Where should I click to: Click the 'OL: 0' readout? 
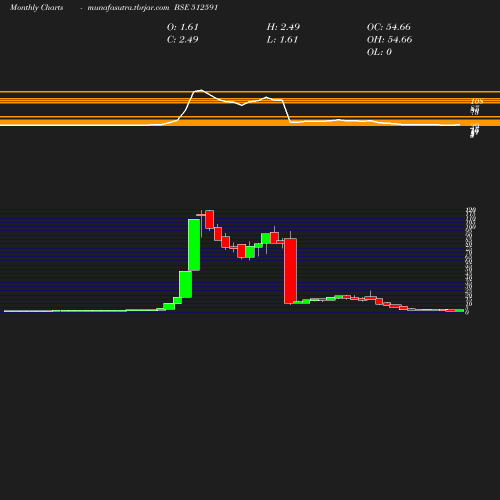pos(379,52)
